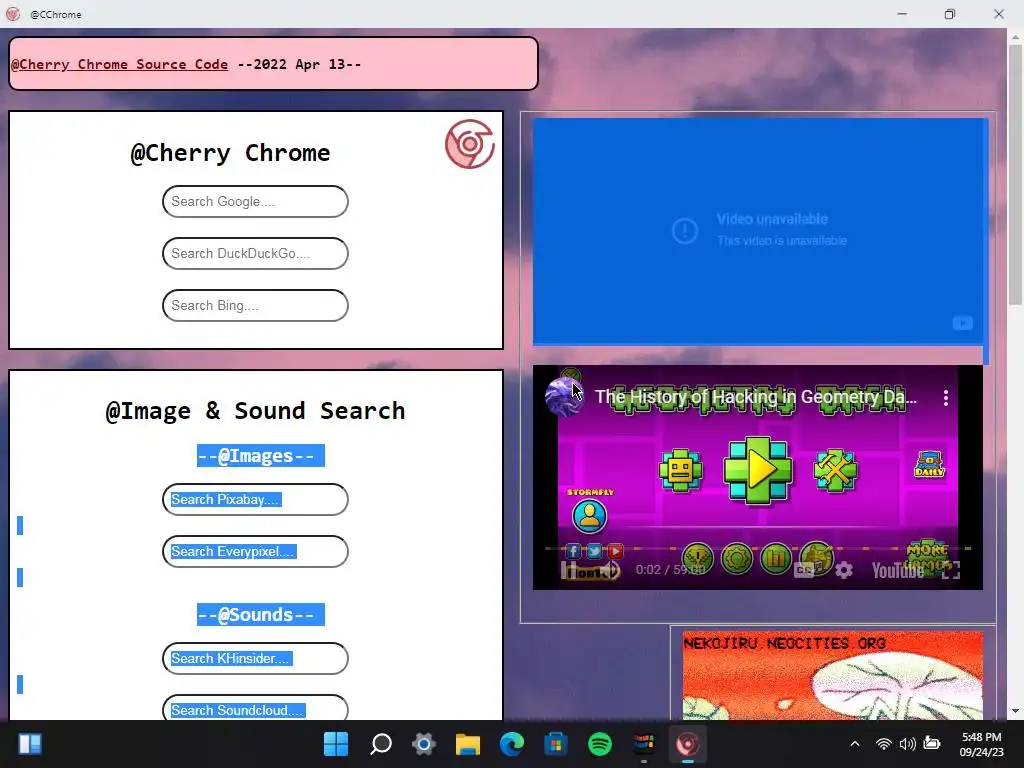The image size is (1024, 768).
Task: Click the @CChrome title bar app icon
Action: coord(13,14)
